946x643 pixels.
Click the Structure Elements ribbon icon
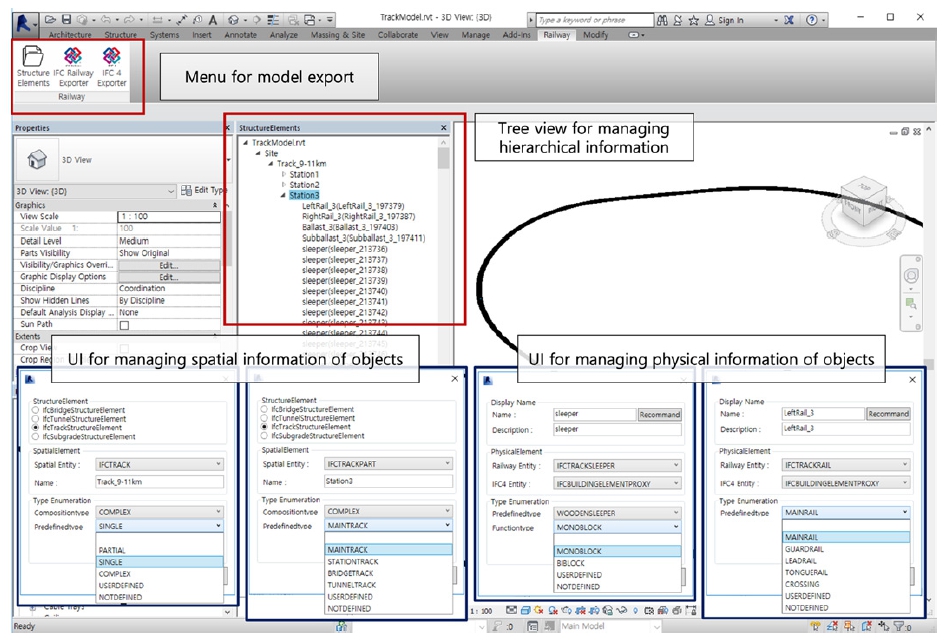coord(33,66)
